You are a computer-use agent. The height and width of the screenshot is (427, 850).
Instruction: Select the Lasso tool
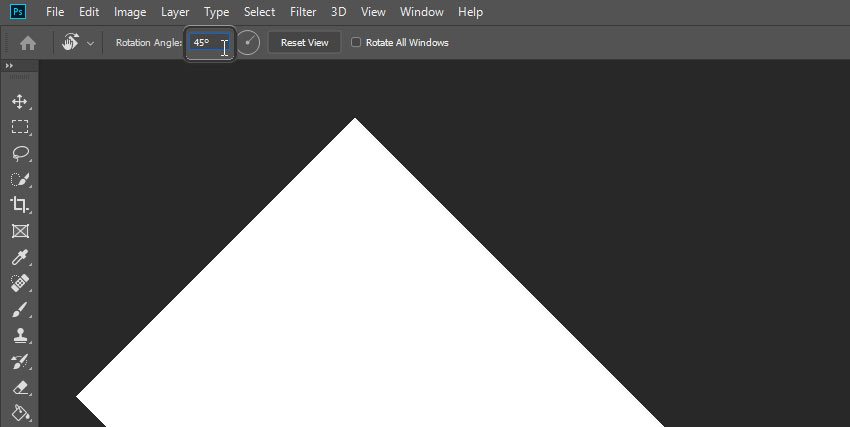coord(20,153)
